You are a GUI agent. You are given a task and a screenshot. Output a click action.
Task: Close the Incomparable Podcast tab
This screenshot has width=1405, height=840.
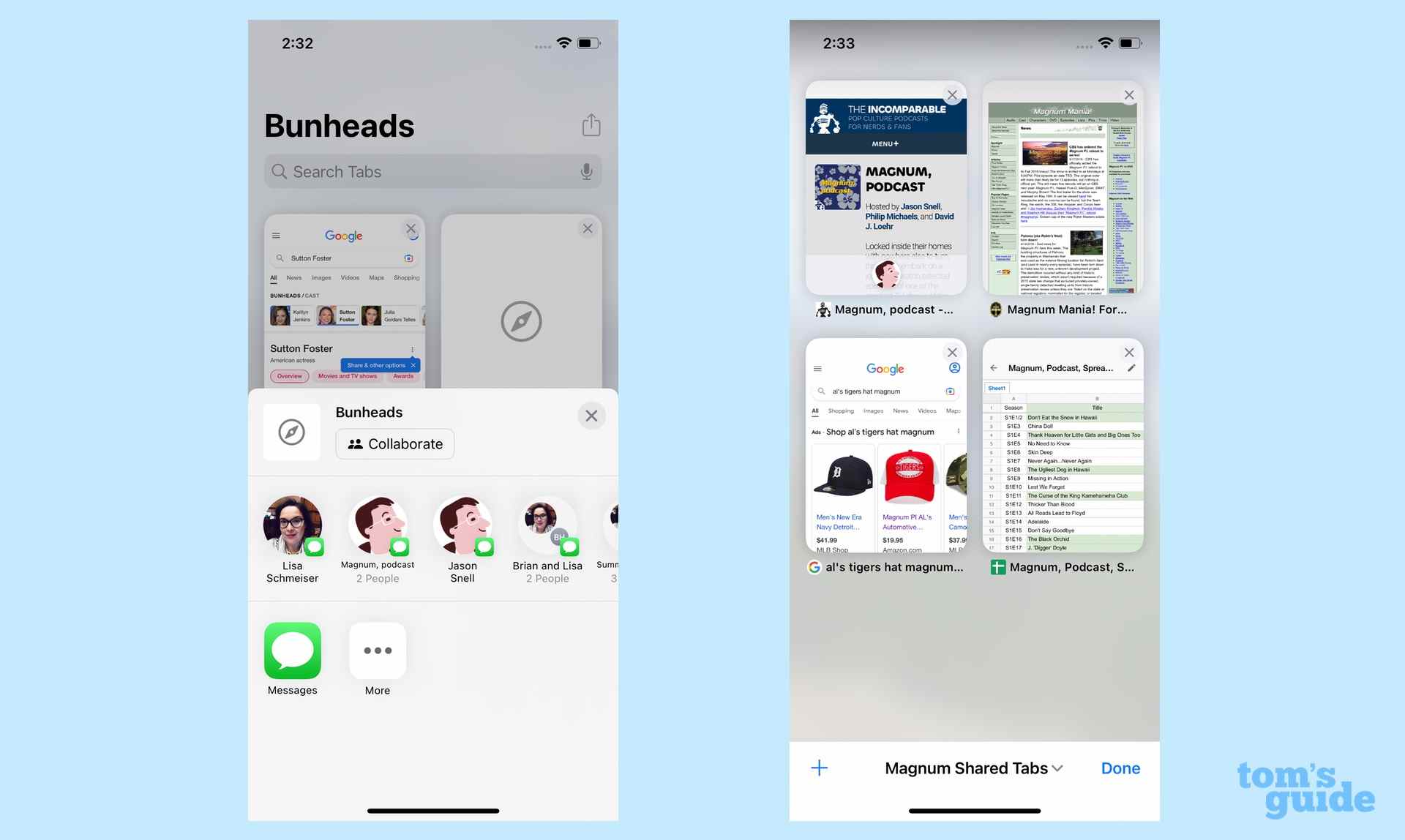(x=952, y=95)
